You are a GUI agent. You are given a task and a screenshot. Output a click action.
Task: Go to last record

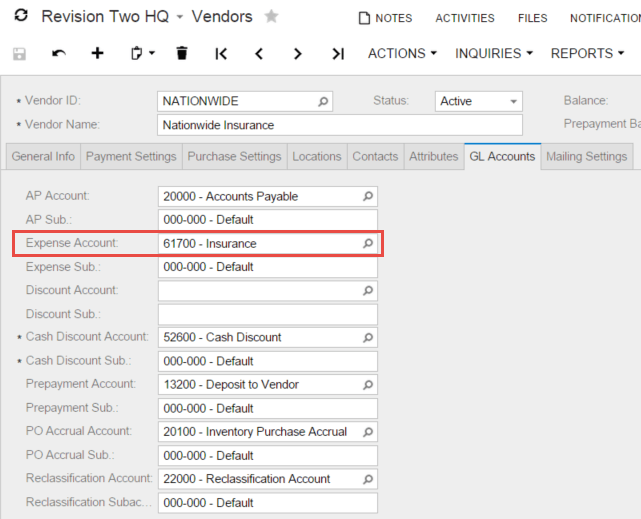pos(338,54)
